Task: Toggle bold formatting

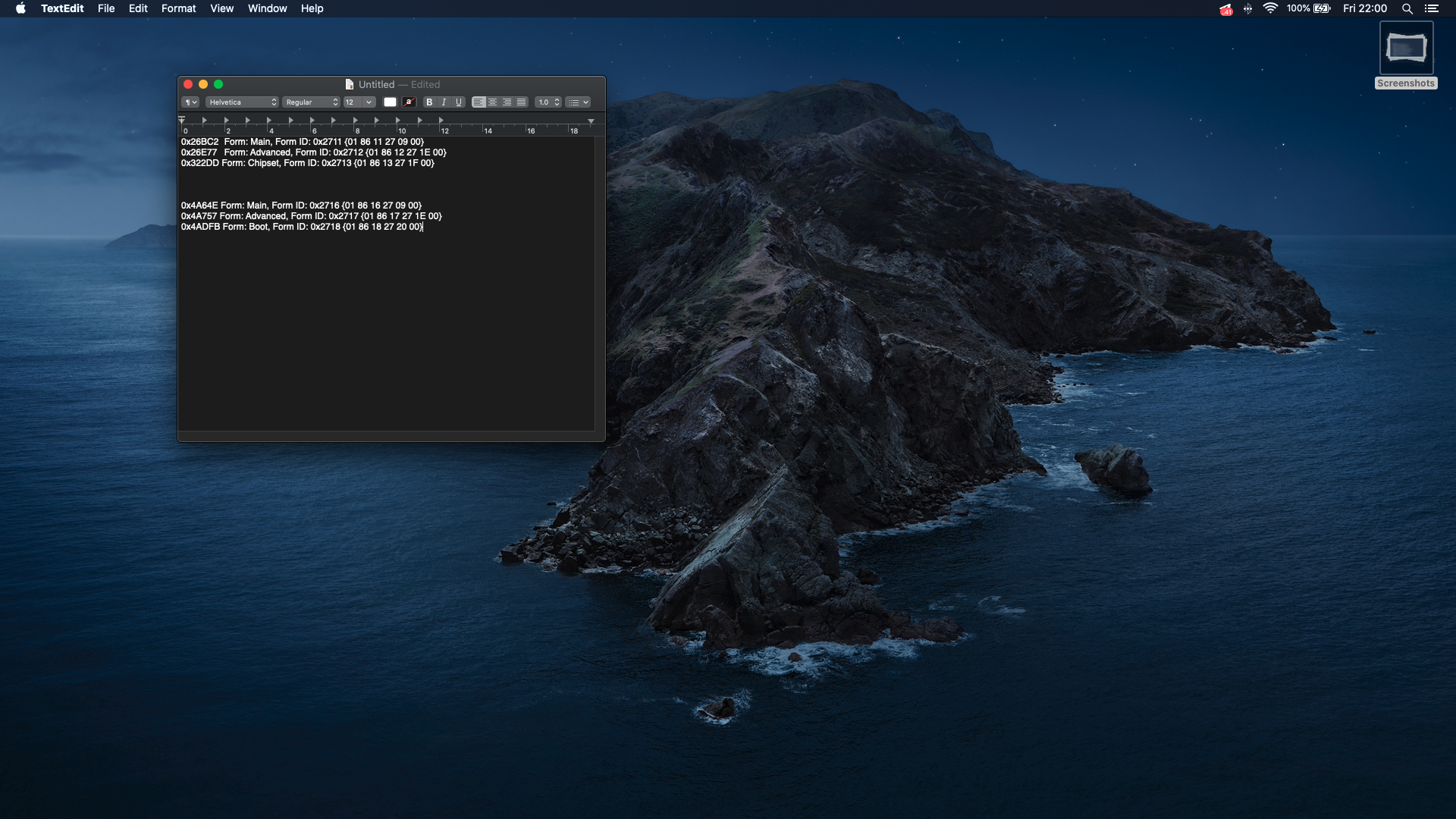Action: point(430,102)
